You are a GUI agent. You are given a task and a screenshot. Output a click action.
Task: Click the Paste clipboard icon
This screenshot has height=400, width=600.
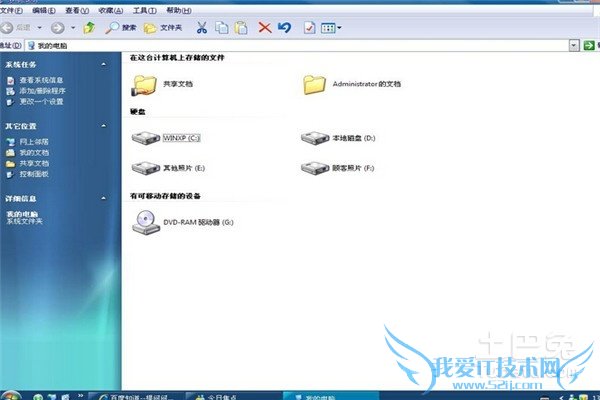pyautogui.click(x=241, y=28)
